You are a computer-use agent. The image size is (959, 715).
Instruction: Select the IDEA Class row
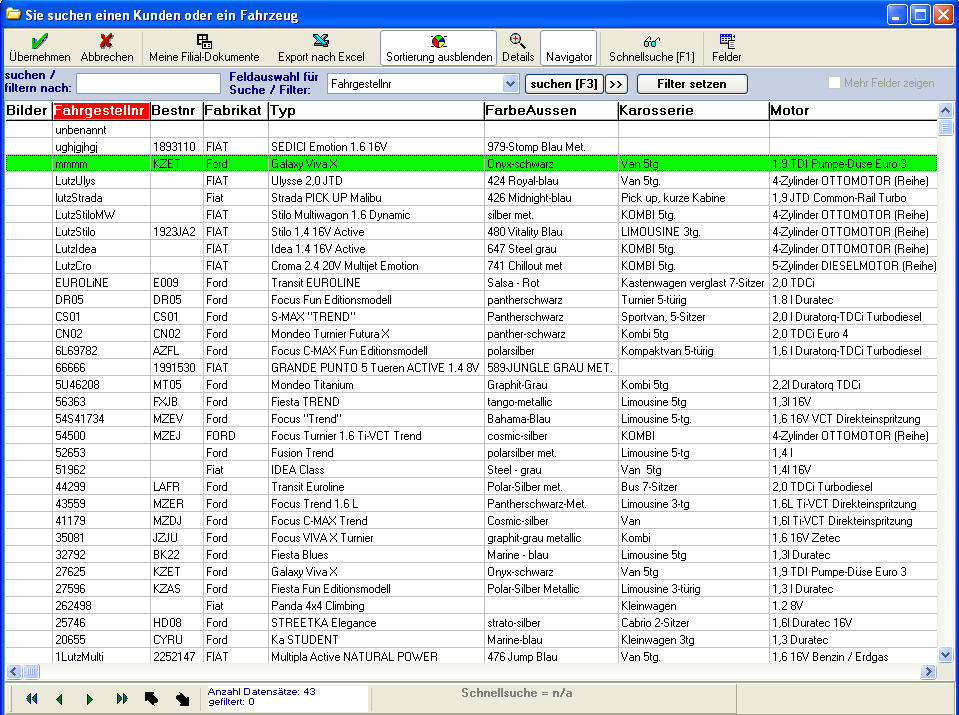pyautogui.click(x=471, y=470)
